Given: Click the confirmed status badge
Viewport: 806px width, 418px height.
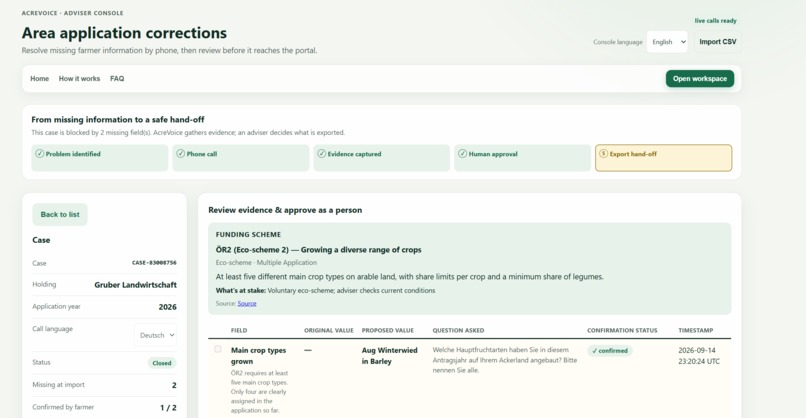Looking at the screenshot, I should point(610,351).
